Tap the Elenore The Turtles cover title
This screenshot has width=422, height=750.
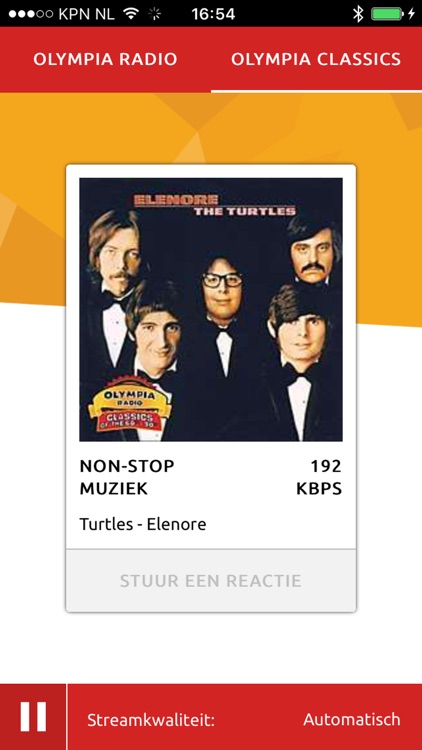click(214, 206)
